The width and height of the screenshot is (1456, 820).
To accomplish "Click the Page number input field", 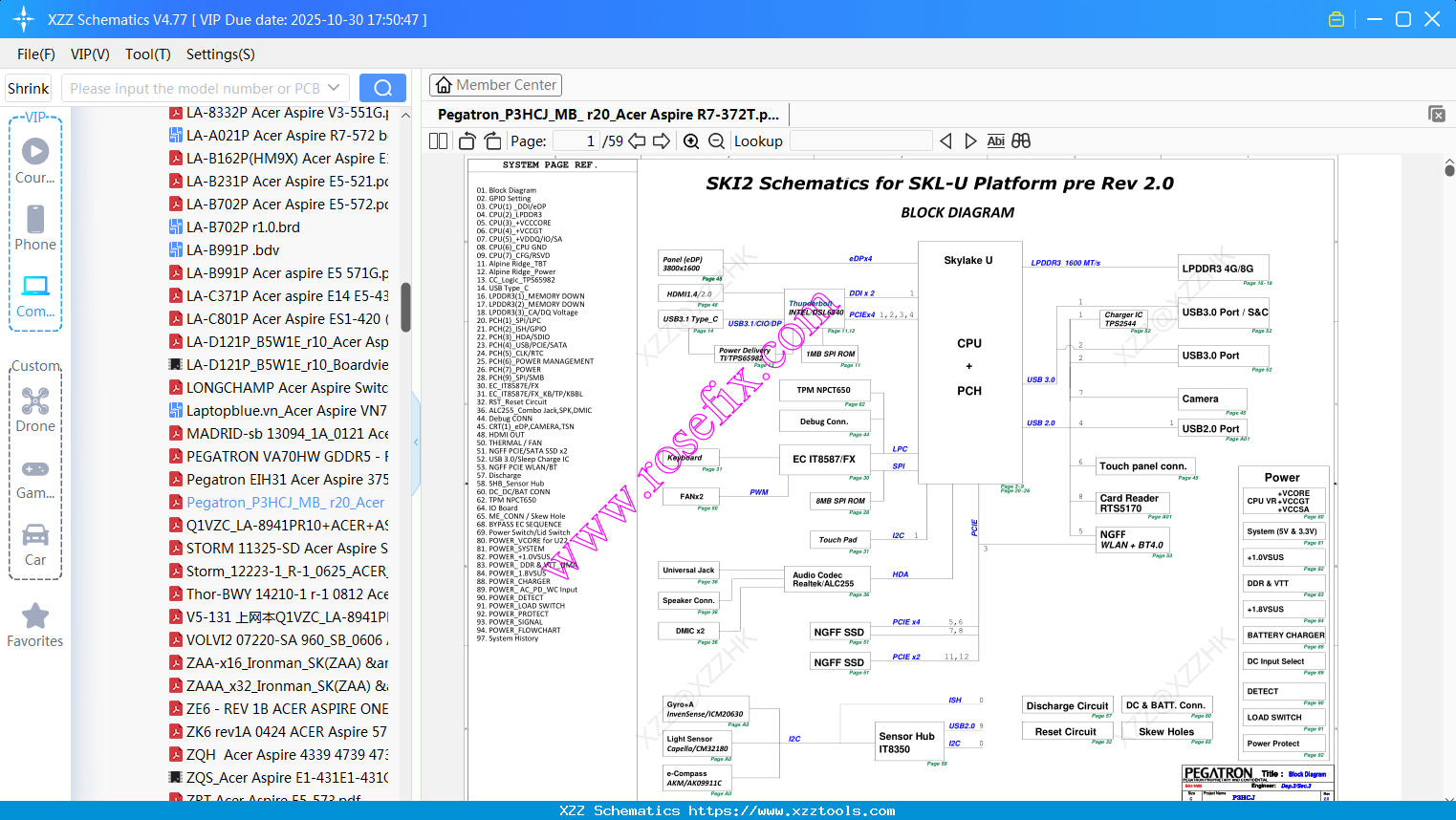I will (576, 141).
